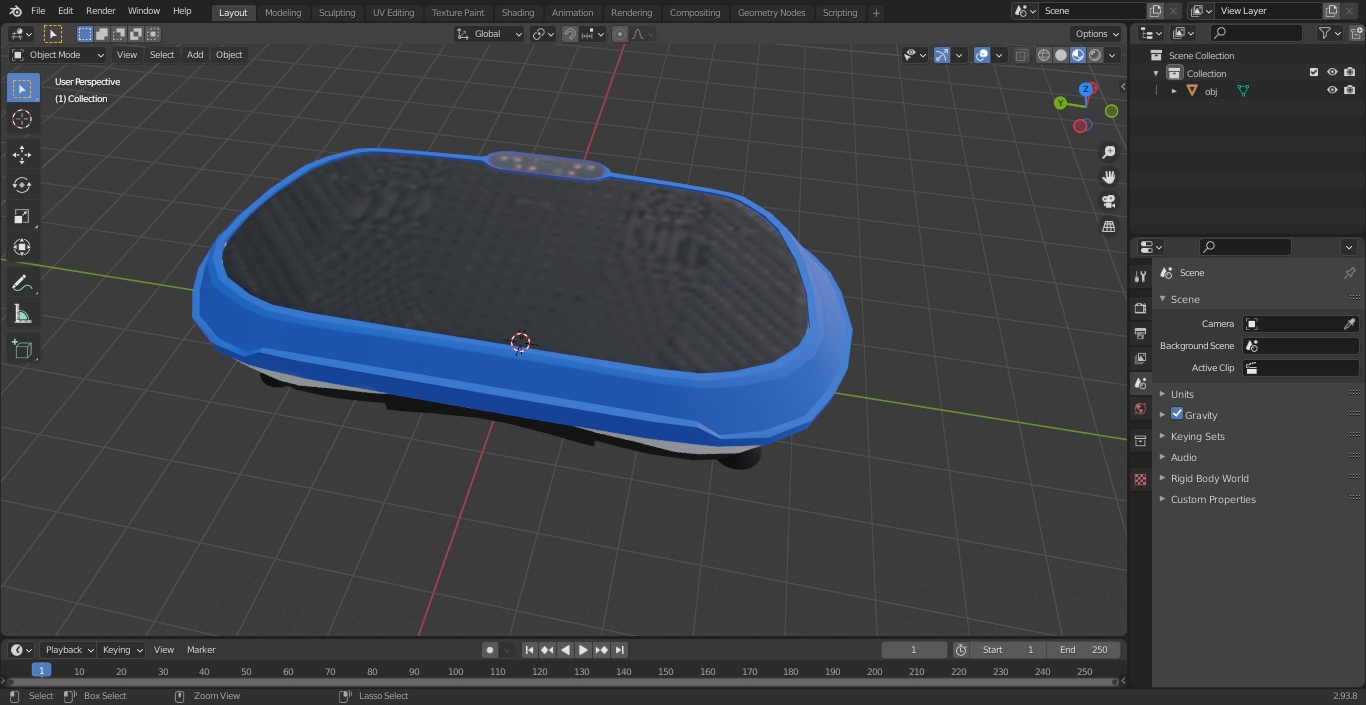Toggle X-Ray mode in viewport header
The image size is (1366, 705).
(x=1021, y=55)
